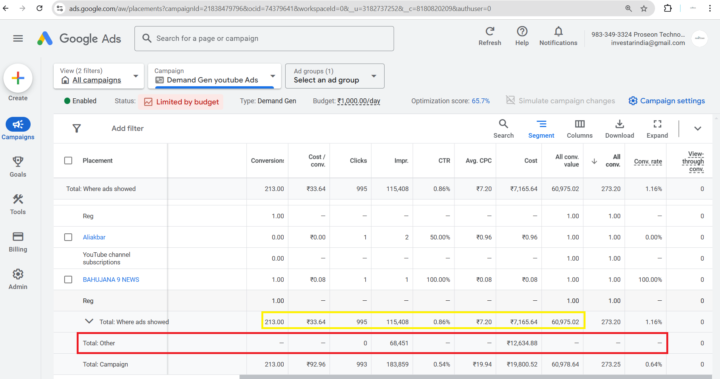Click the Limited by budget status
This screenshot has width=720, height=379.
[181, 102]
